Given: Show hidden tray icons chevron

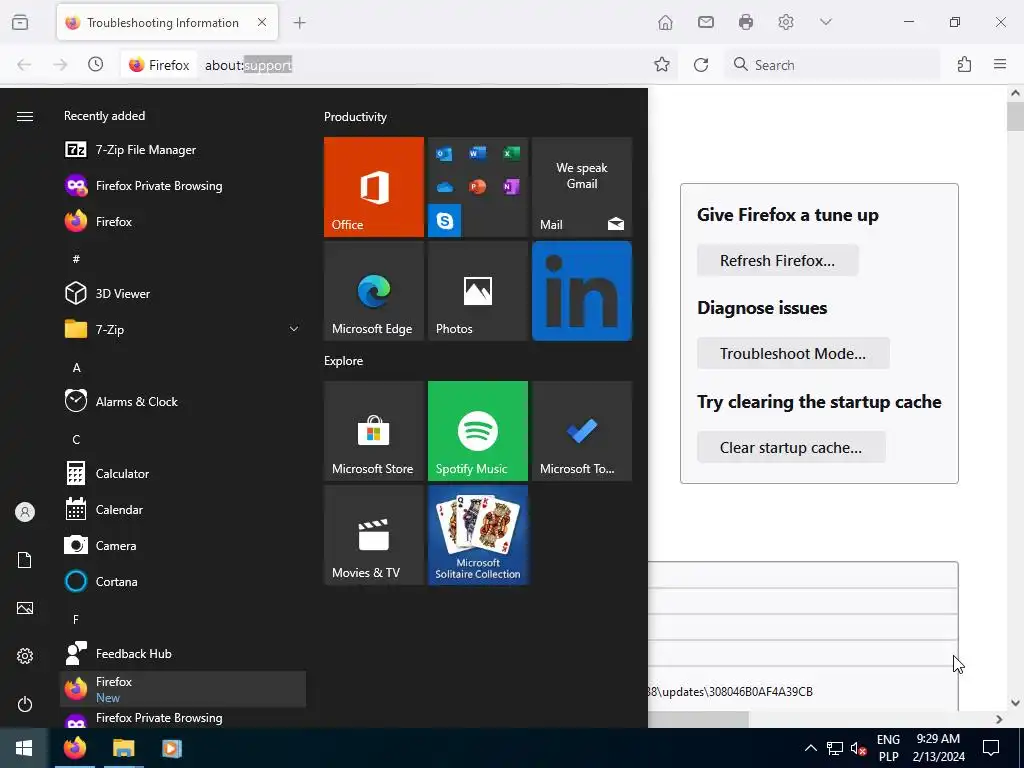Looking at the screenshot, I should [x=810, y=748].
